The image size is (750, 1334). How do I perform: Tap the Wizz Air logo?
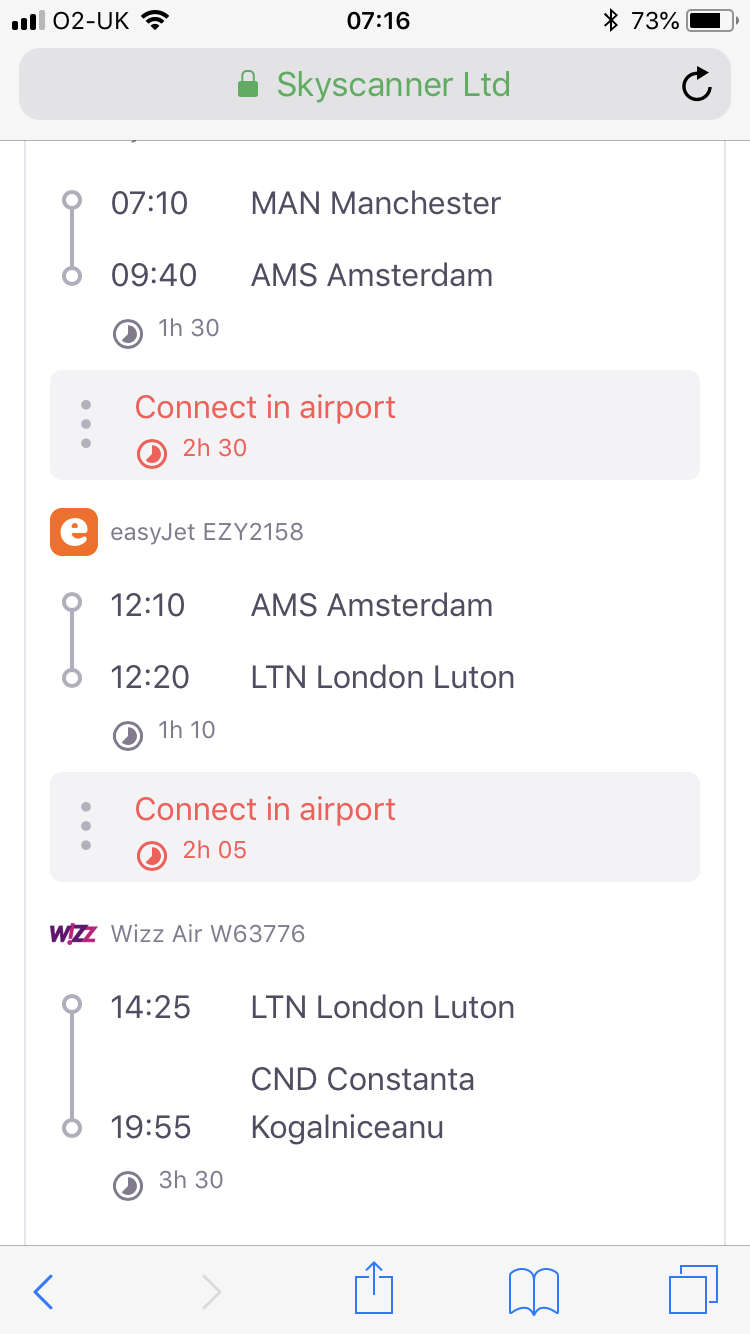pyautogui.click(x=73, y=934)
